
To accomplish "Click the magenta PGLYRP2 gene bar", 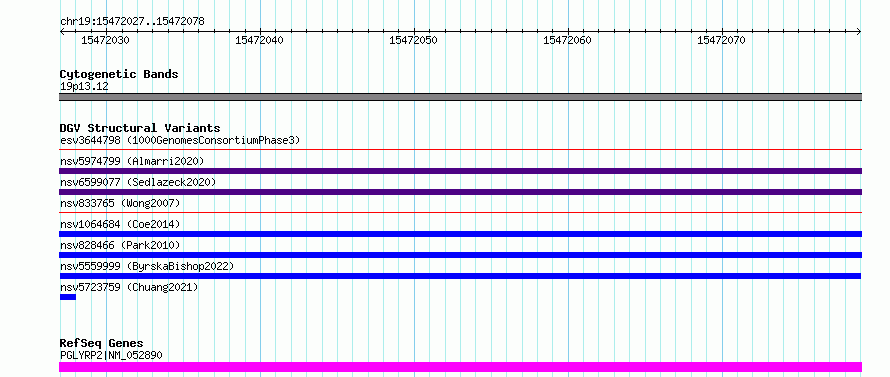I will [460, 367].
